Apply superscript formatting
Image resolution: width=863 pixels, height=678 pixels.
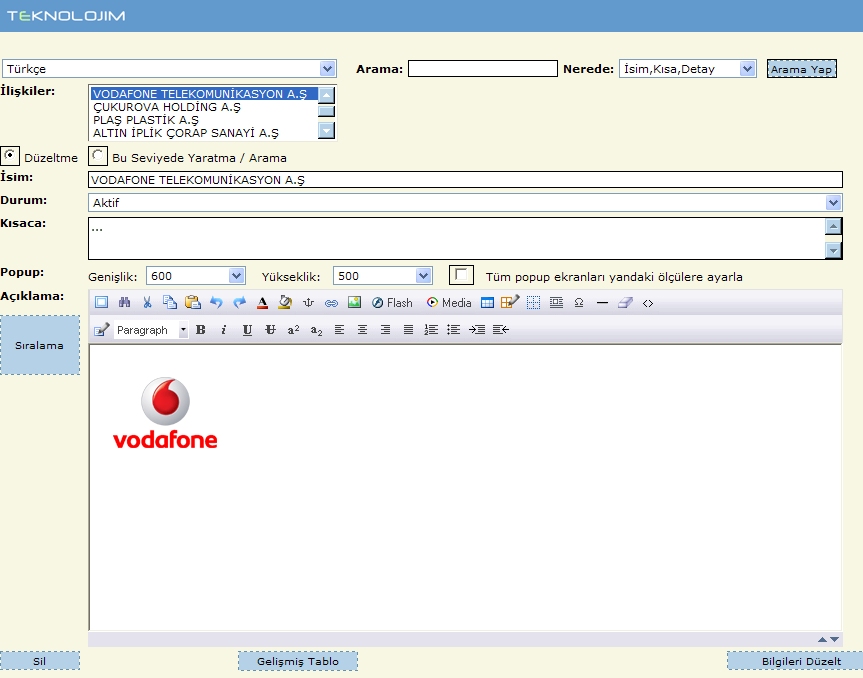pyautogui.click(x=293, y=330)
